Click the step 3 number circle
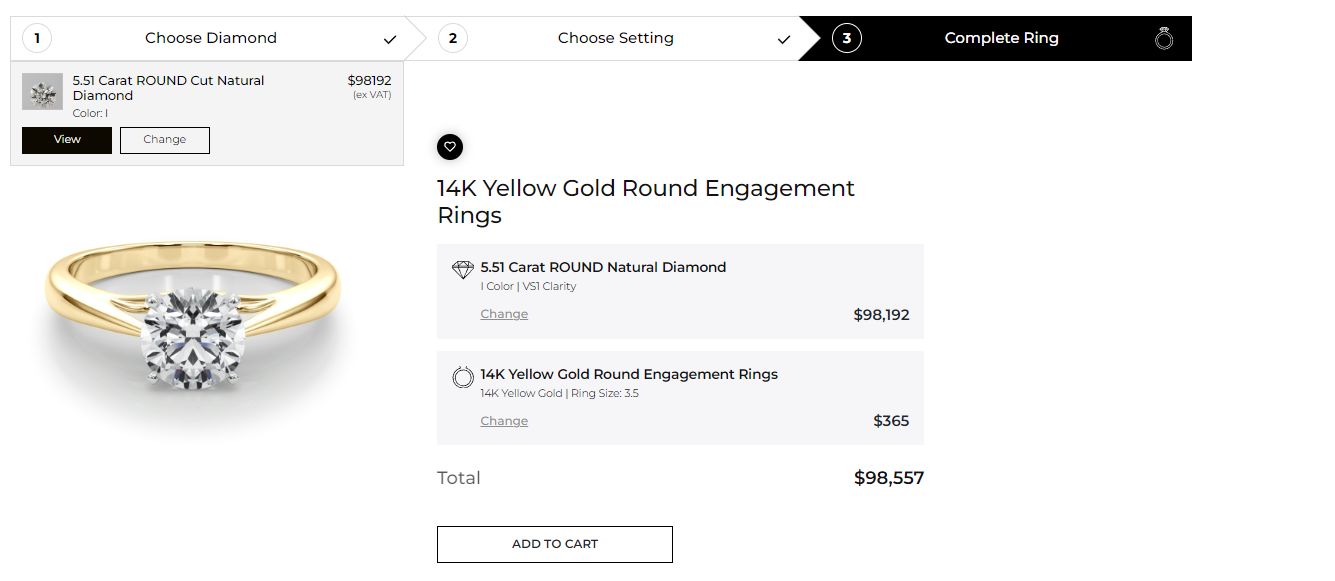 pos(846,39)
